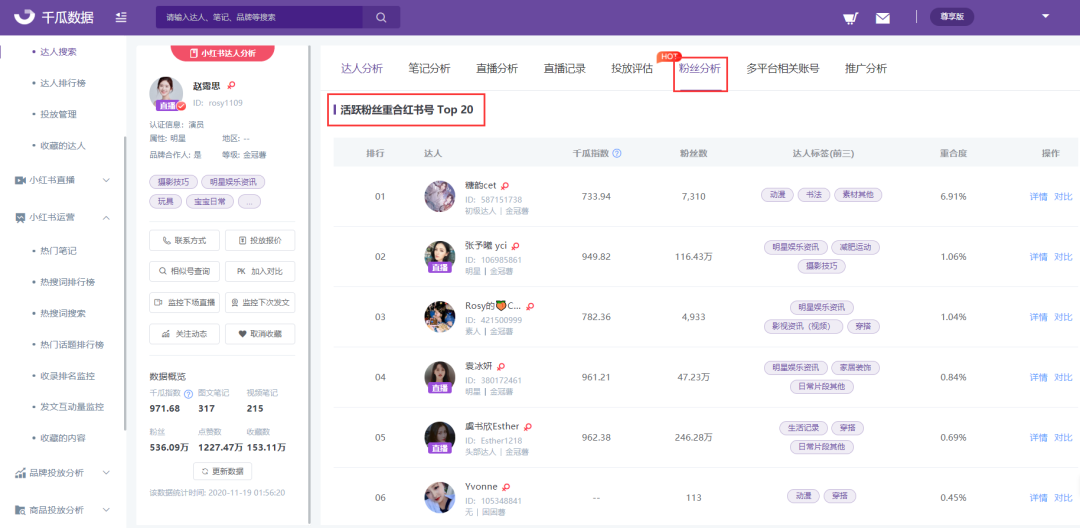Open 发文互动量监控 in the sidebar
This screenshot has width=1080, height=528.
(71, 407)
